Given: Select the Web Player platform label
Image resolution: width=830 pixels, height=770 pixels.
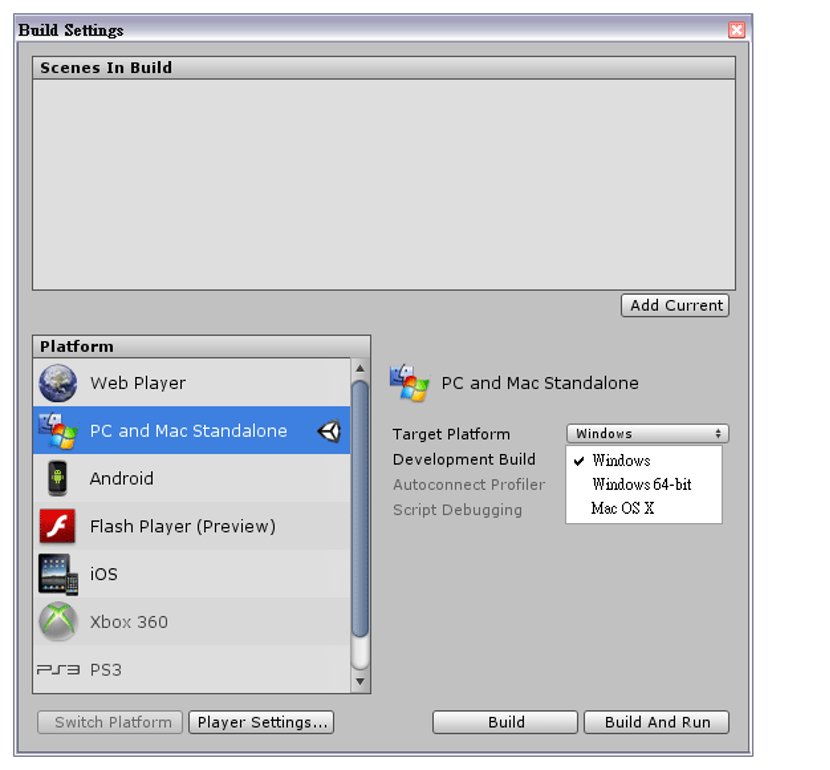Looking at the screenshot, I should [x=138, y=383].
